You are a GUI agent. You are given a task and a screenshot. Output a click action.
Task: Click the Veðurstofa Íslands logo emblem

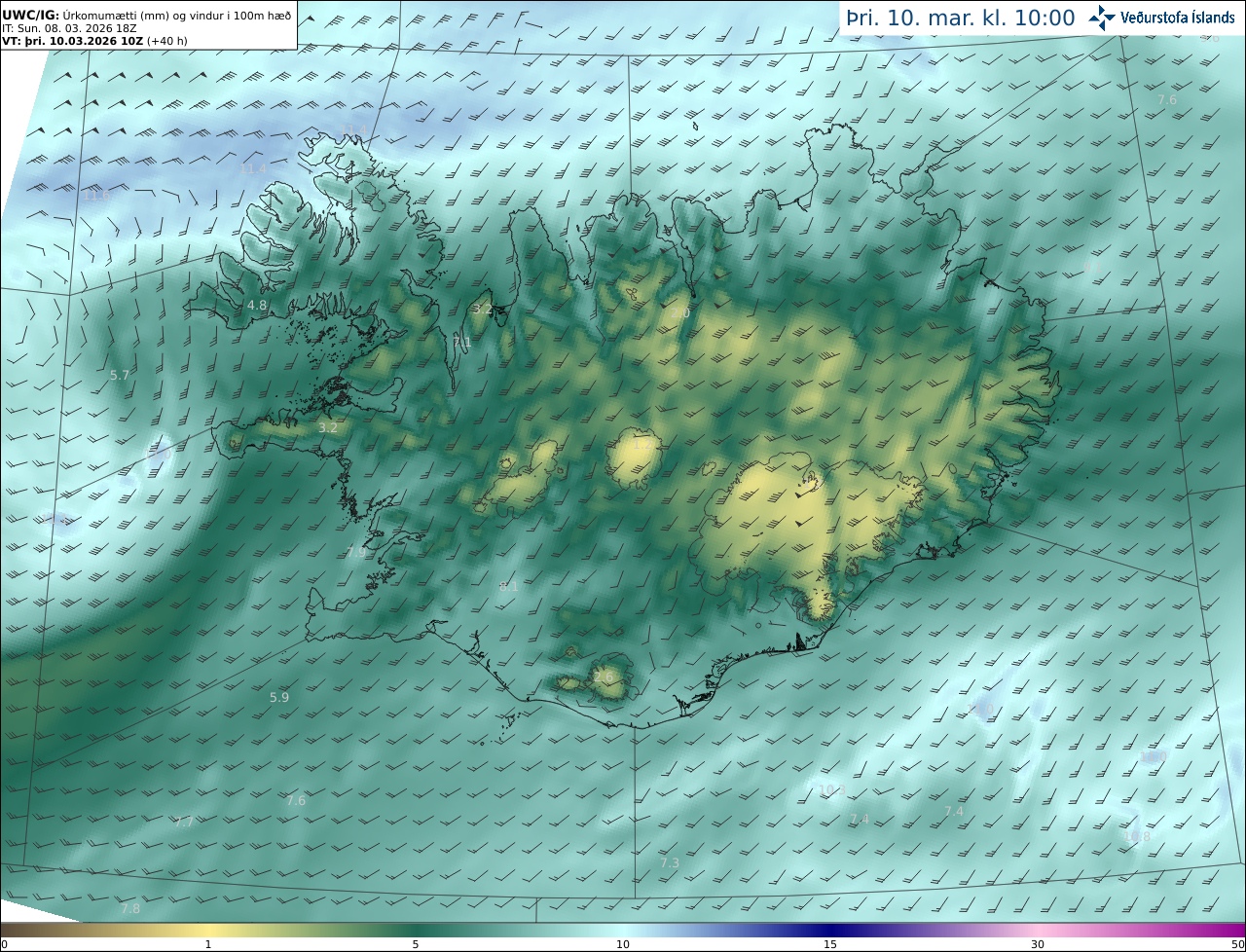click(x=1102, y=18)
